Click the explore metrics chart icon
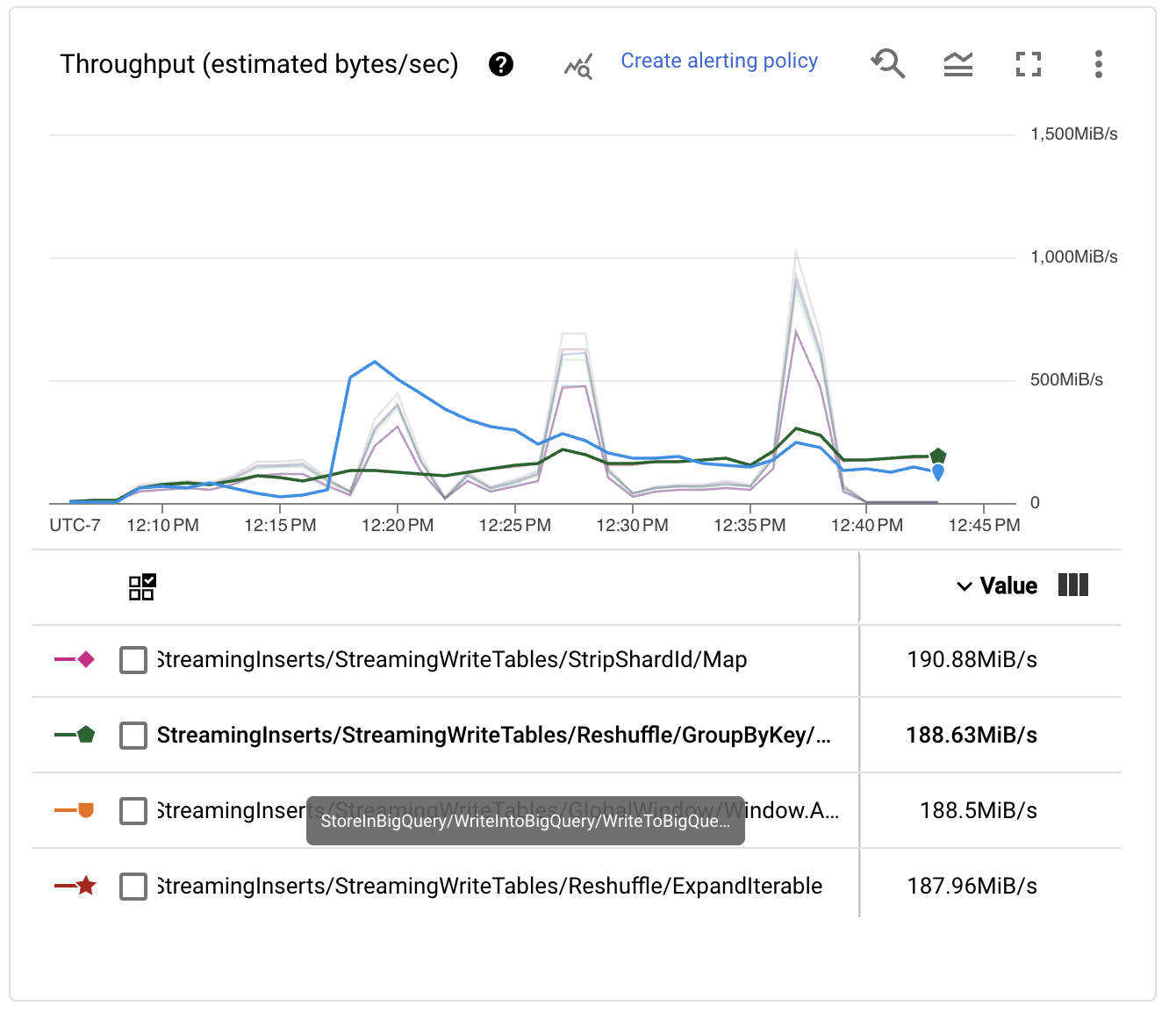This screenshot has height=1020, width=1176. [x=578, y=66]
